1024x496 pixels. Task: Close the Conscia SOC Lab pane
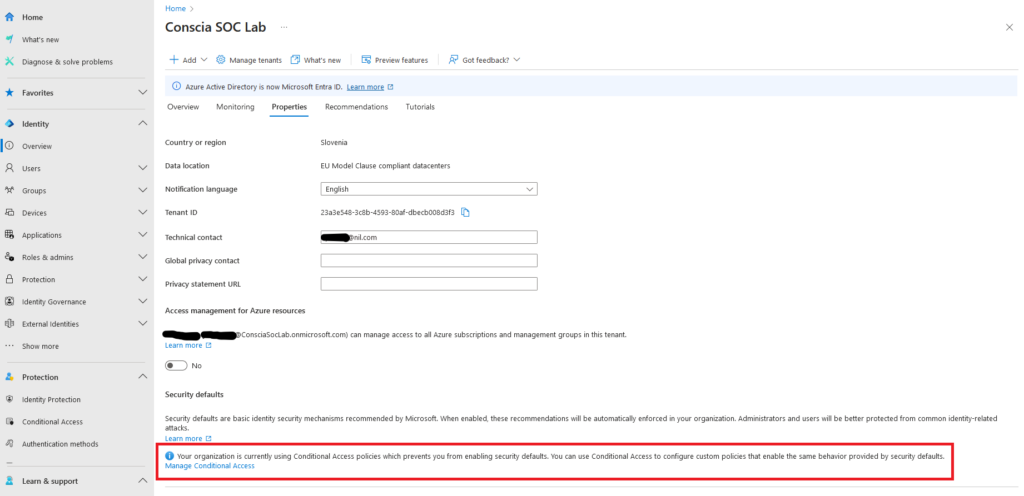1009,27
